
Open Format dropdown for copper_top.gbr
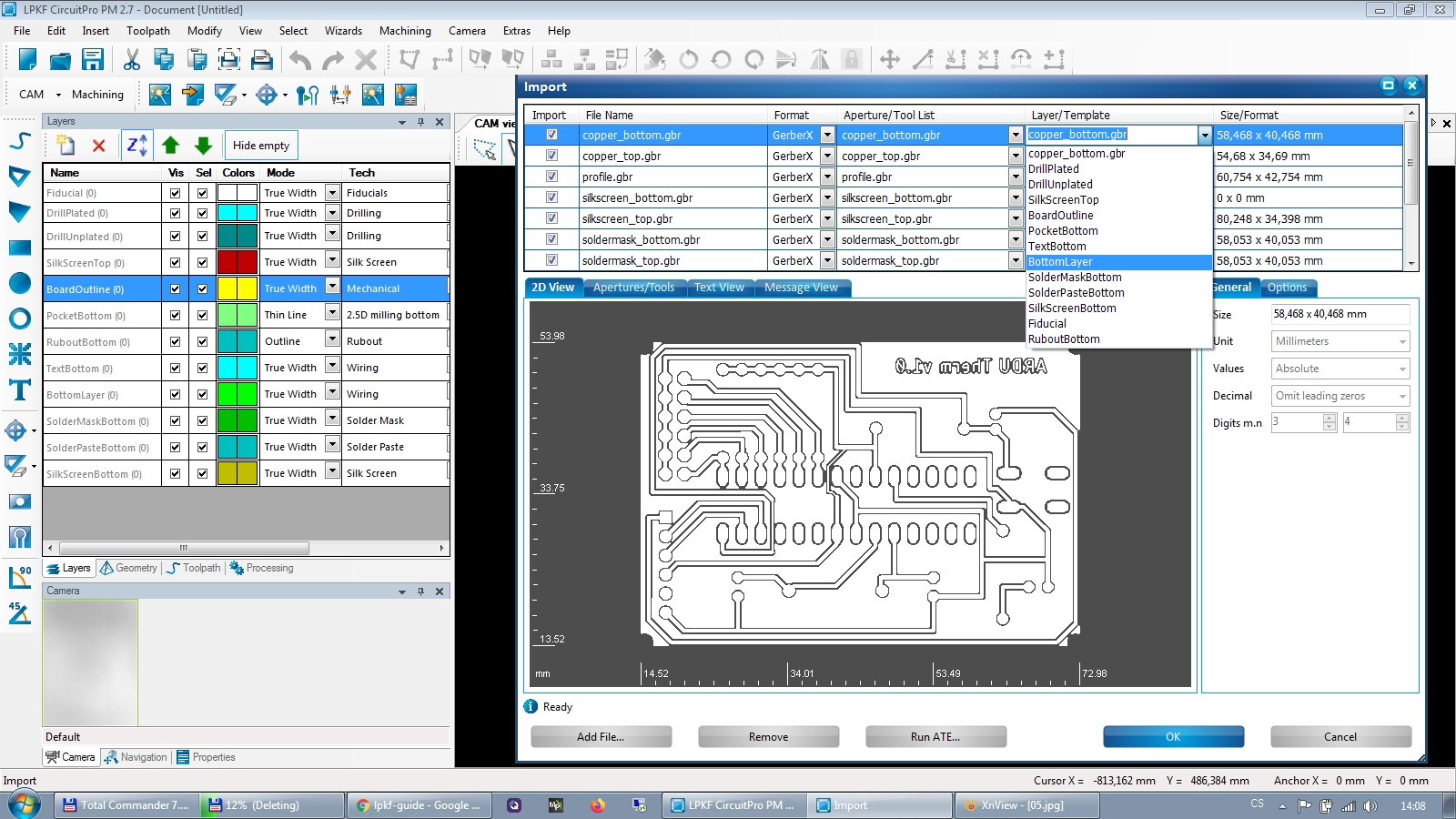point(827,156)
